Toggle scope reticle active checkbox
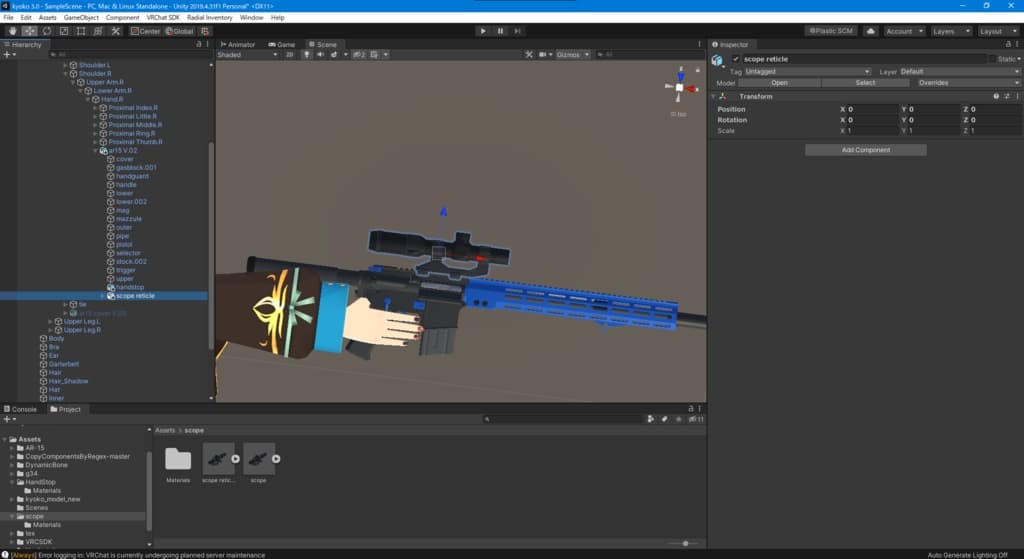 coord(736,59)
